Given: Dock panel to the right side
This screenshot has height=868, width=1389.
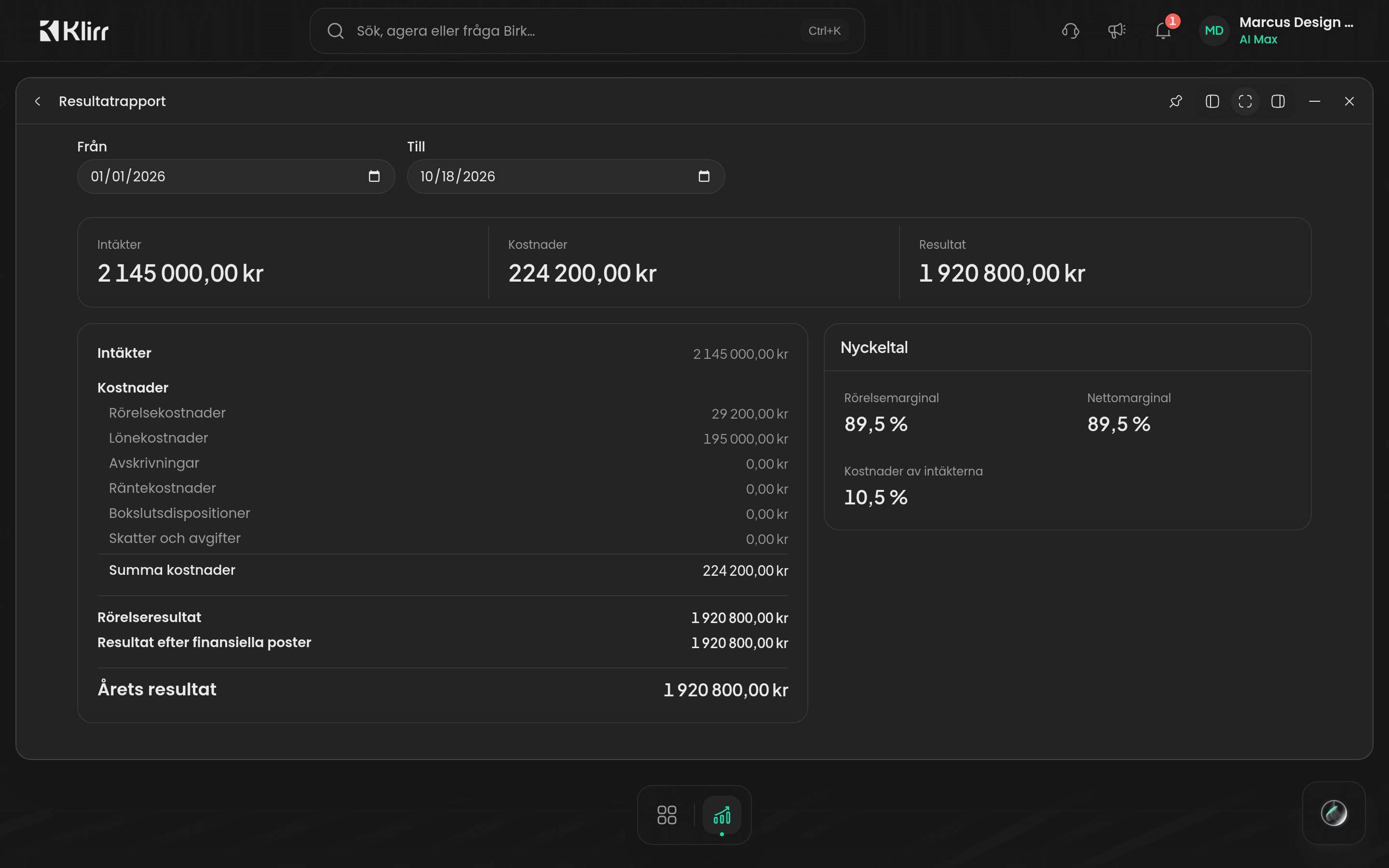Looking at the screenshot, I should (x=1278, y=102).
